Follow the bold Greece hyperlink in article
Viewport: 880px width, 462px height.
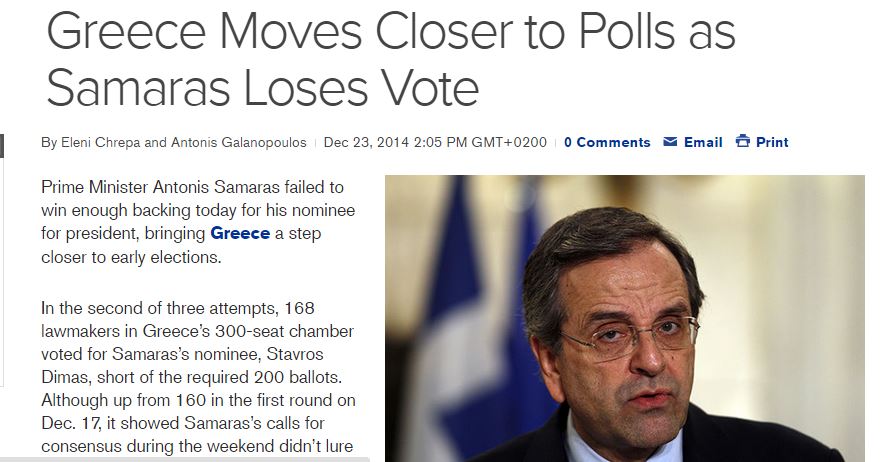[x=240, y=233]
